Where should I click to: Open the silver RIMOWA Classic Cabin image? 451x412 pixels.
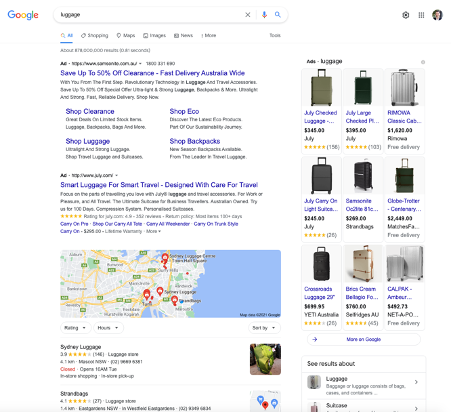pos(404,87)
